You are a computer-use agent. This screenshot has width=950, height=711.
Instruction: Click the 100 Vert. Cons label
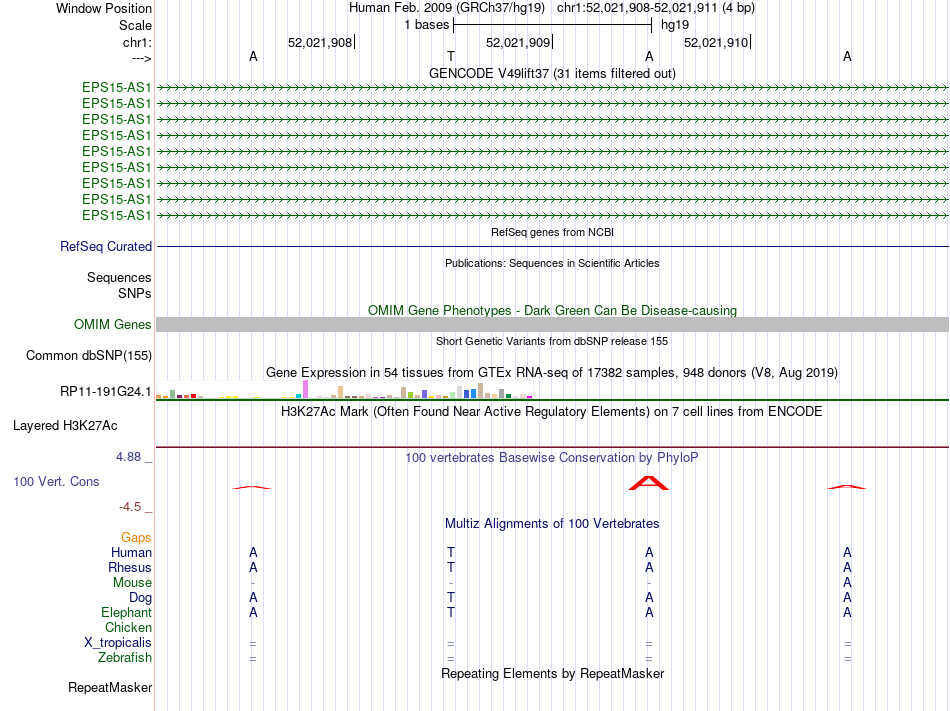[56, 481]
